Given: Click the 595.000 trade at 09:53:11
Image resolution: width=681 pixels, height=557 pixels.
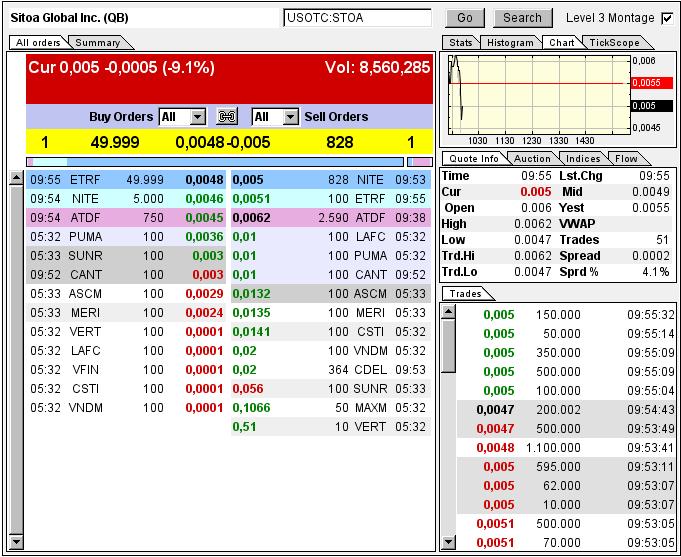Looking at the screenshot, I should (566, 466).
